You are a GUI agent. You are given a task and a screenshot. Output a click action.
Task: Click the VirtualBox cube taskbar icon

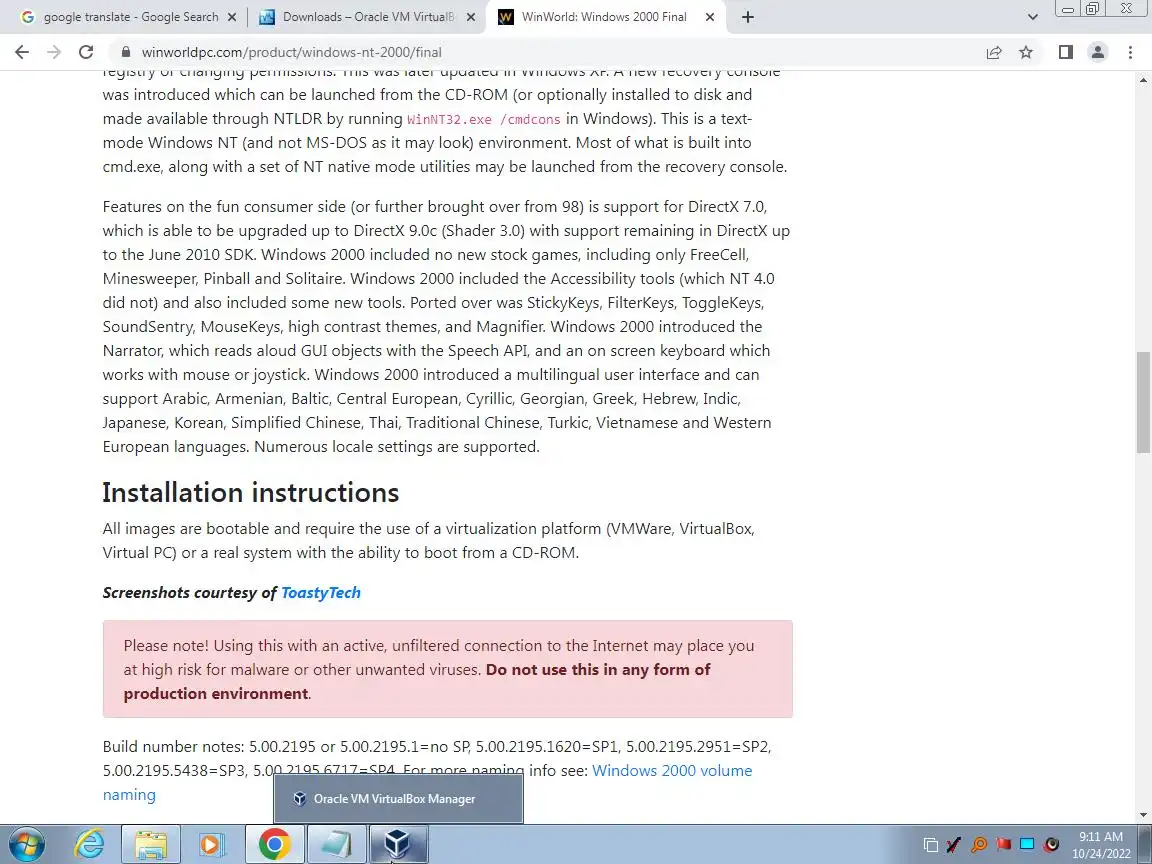397,844
